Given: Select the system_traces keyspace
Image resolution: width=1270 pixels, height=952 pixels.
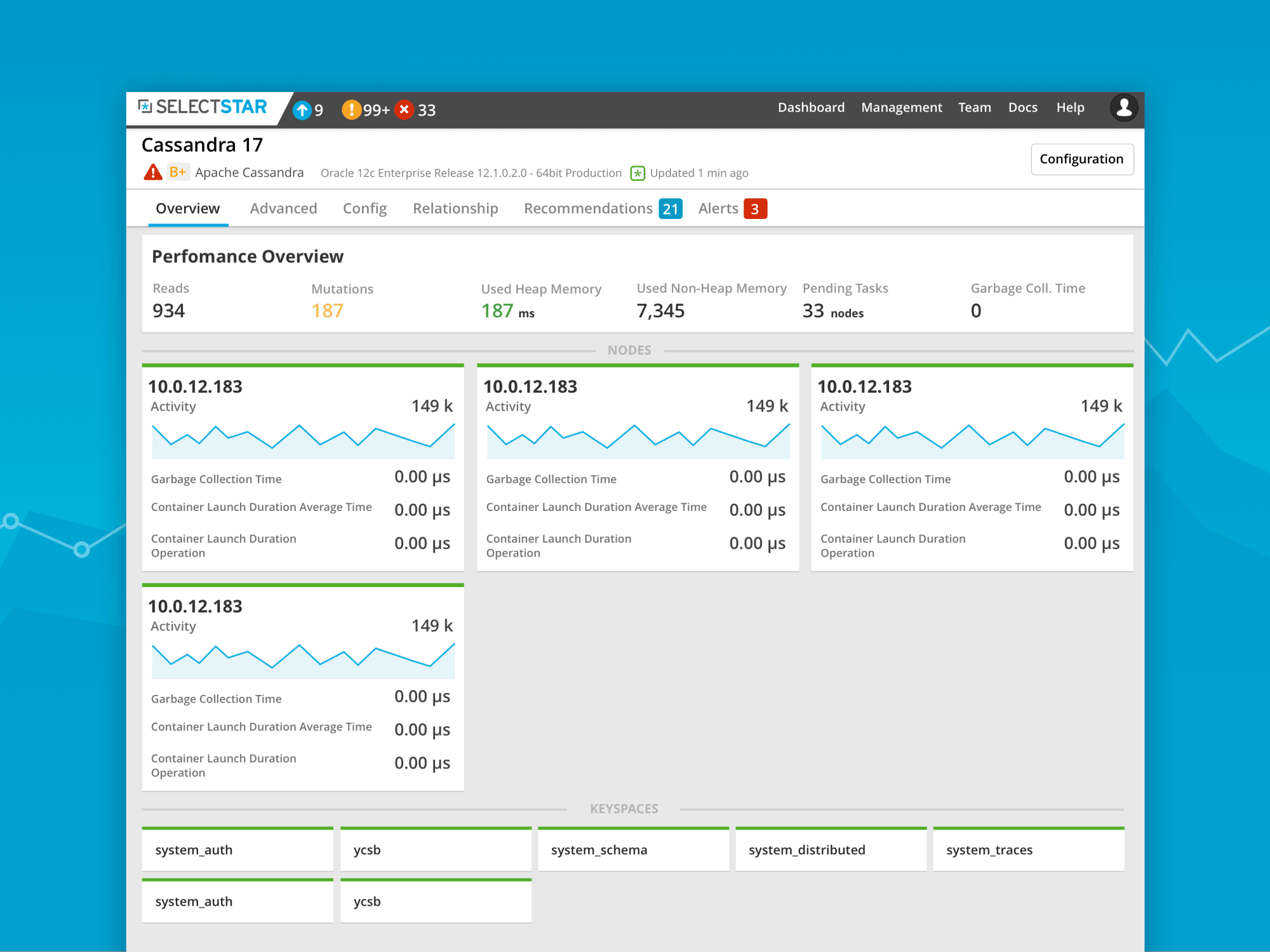Looking at the screenshot, I should (1029, 849).
